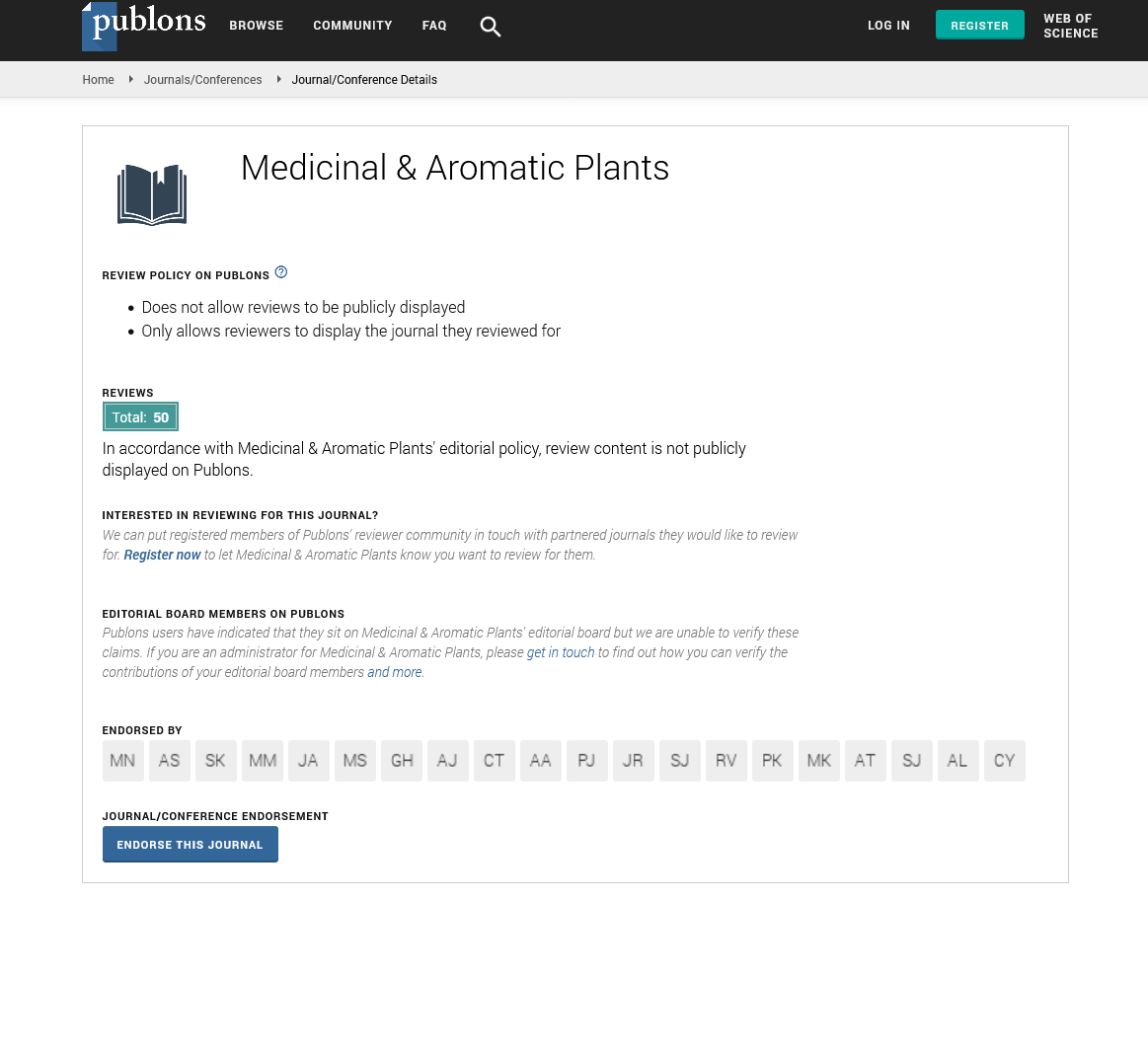
Task: Open the Browse menu
Action: coord(256,26)
